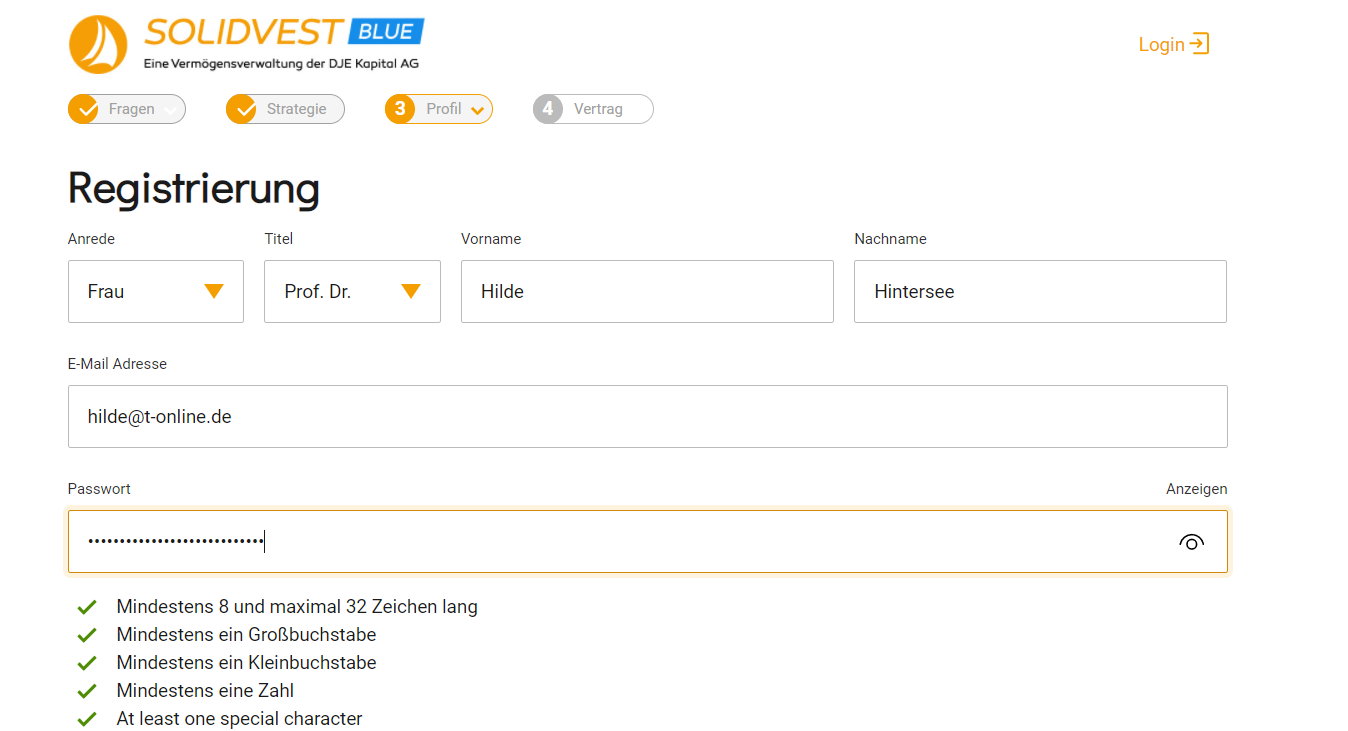Click the Nachname field containing Hintersee
Screen dimensions: 1348x731
tap(1040, 291)
